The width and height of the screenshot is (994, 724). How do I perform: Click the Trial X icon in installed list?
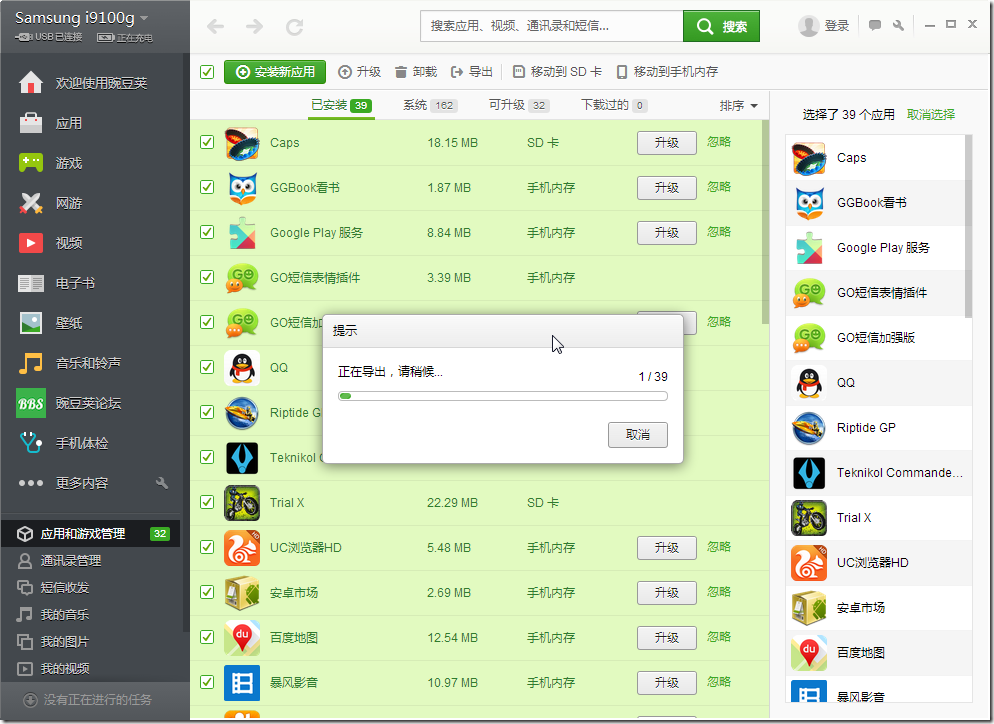242,503
